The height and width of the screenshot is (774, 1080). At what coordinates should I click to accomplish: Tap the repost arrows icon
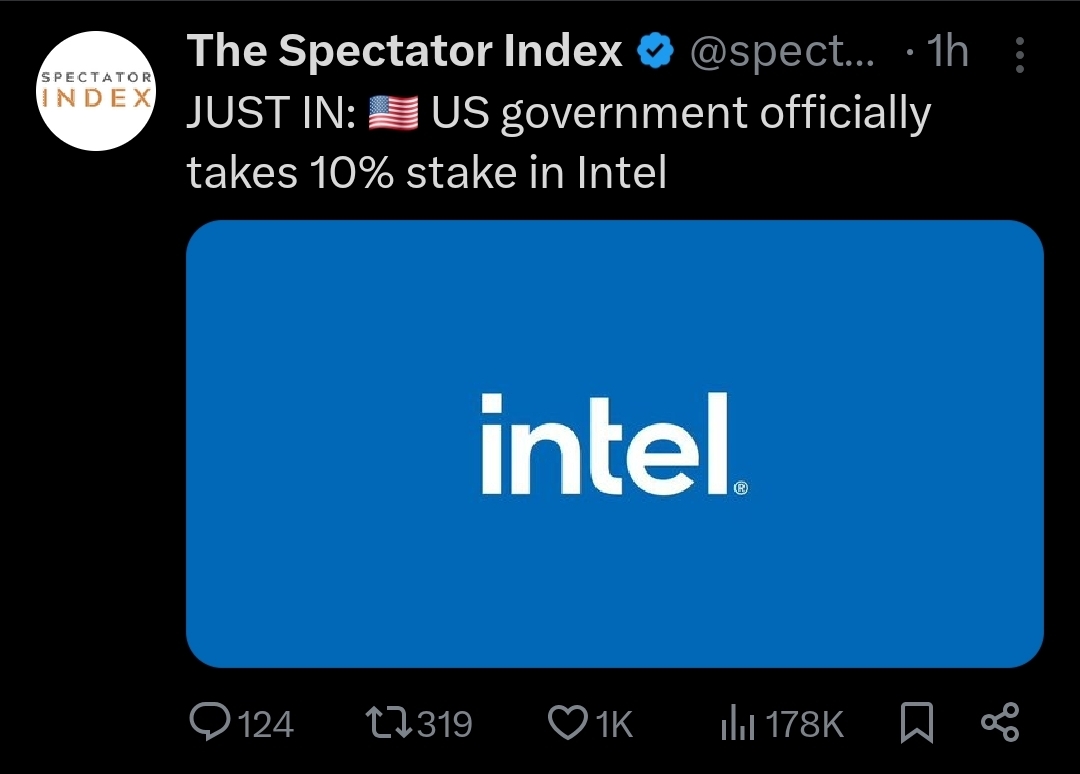point(388,722)
